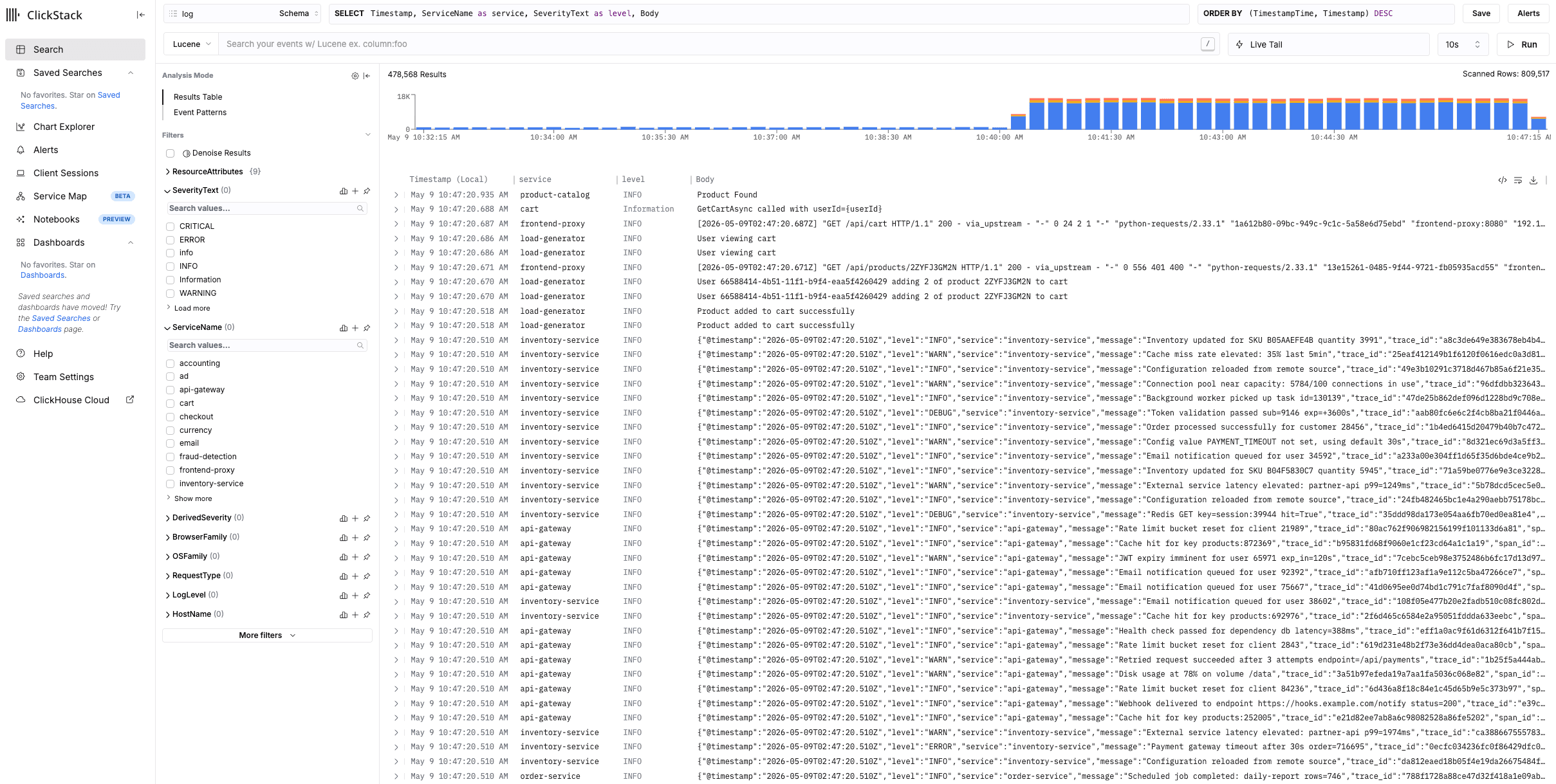Open the SQL/code view icon above results
Viewport: 1556px width, 784px height.
(x=1502, y=180)
